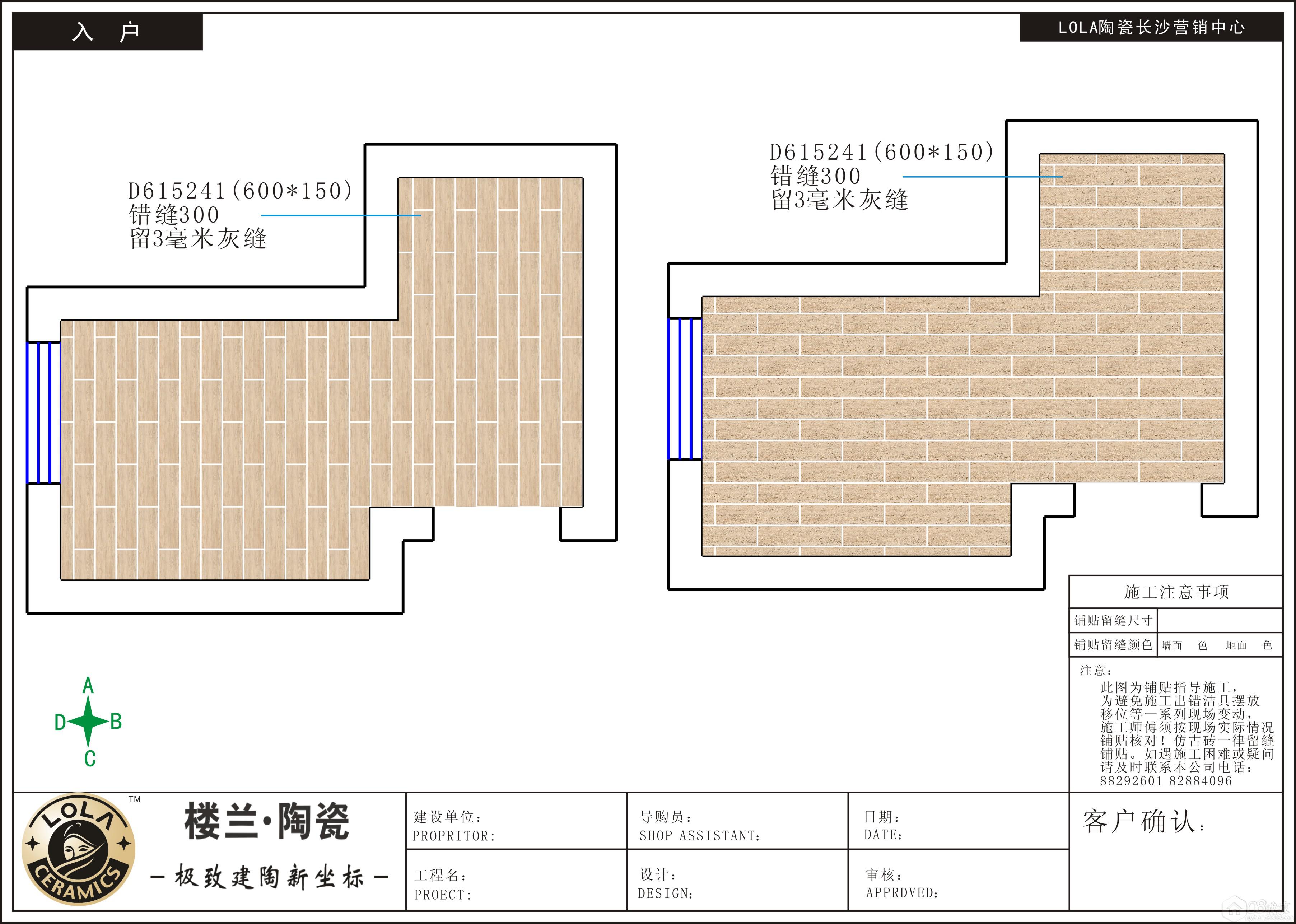Screen dimensions: 1296x924
Task: Click the blue striped doorway on left plan
Action: click(44, 413)
